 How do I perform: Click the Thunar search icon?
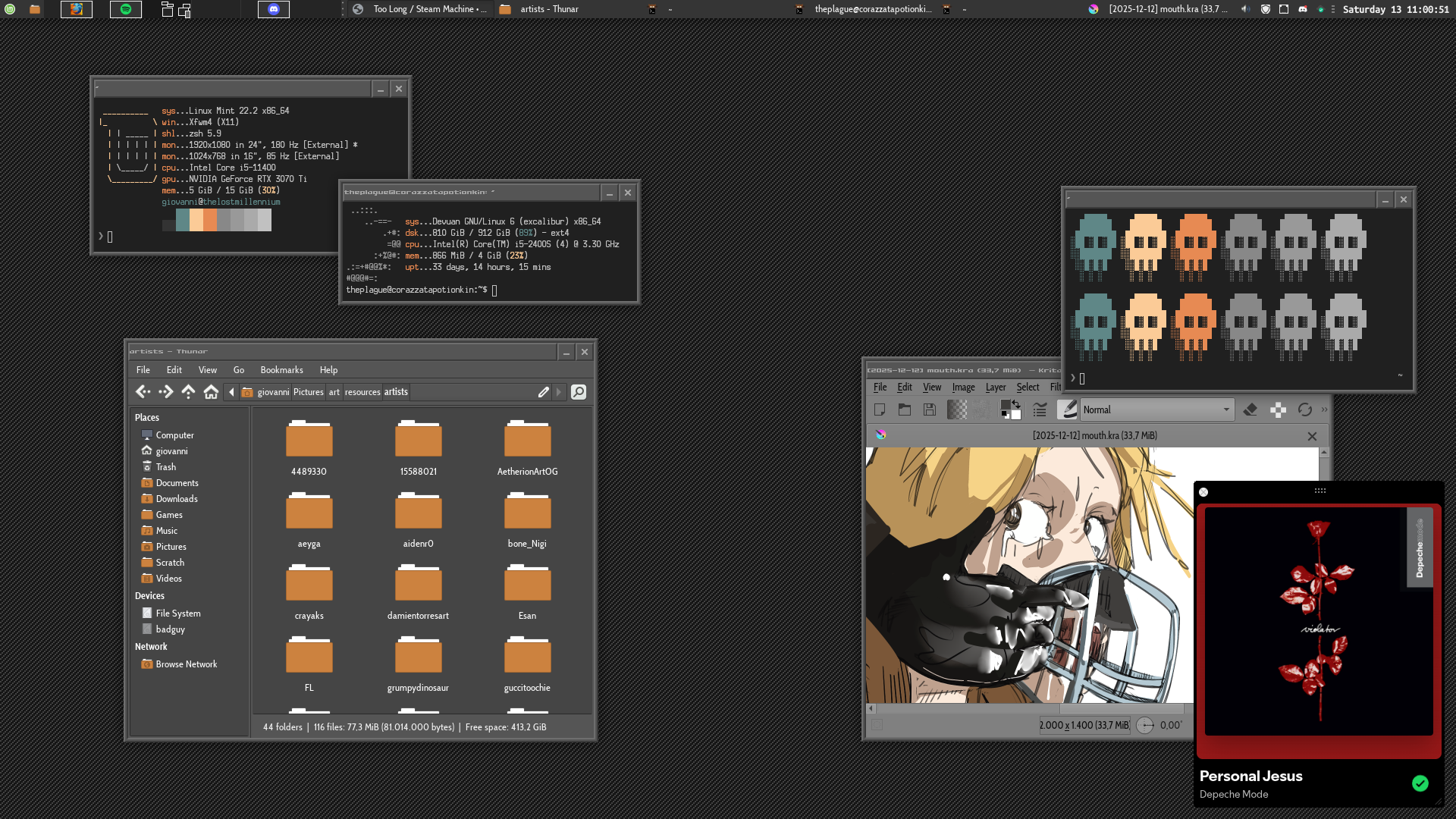pyautogui.click(x=579, y=392)
